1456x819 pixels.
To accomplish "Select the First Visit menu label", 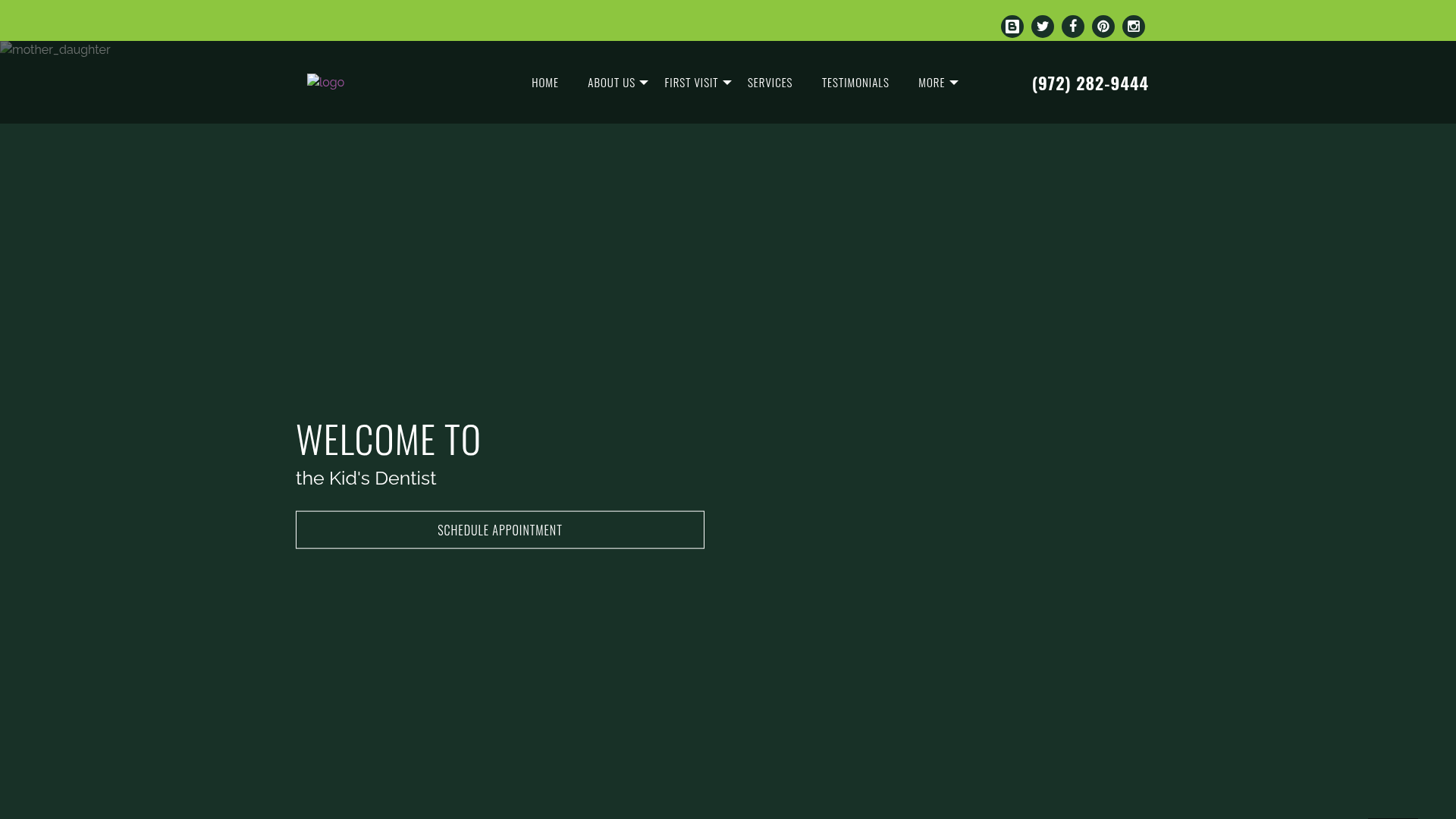I will pyautogui.click(x=691, y=82).
